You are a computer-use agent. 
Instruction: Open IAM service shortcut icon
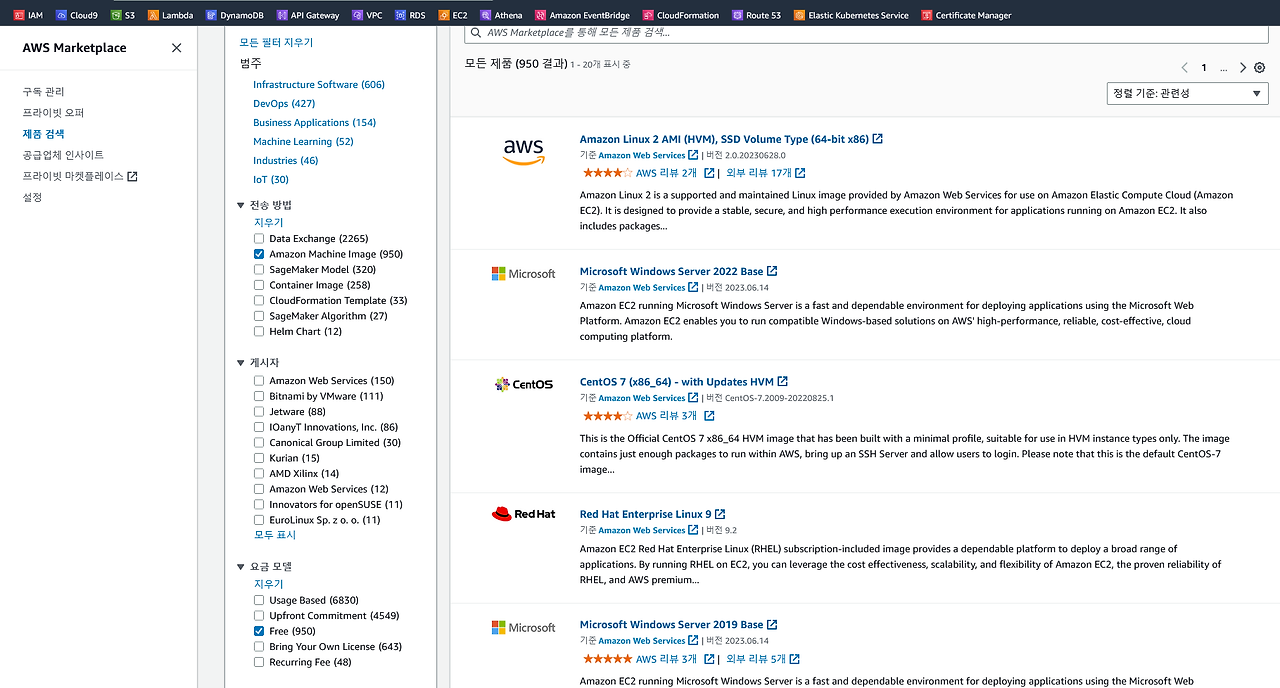tap(19, 15)
